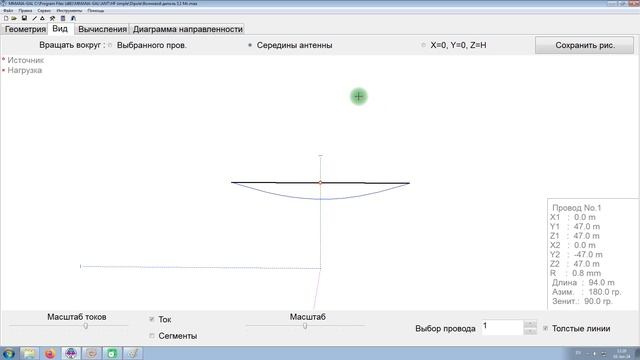The height and width of the screenshot is (360, 640).
Task: Click the Длина : 94.0 m value
Action: pyautogui.click(x=583, y=282)
